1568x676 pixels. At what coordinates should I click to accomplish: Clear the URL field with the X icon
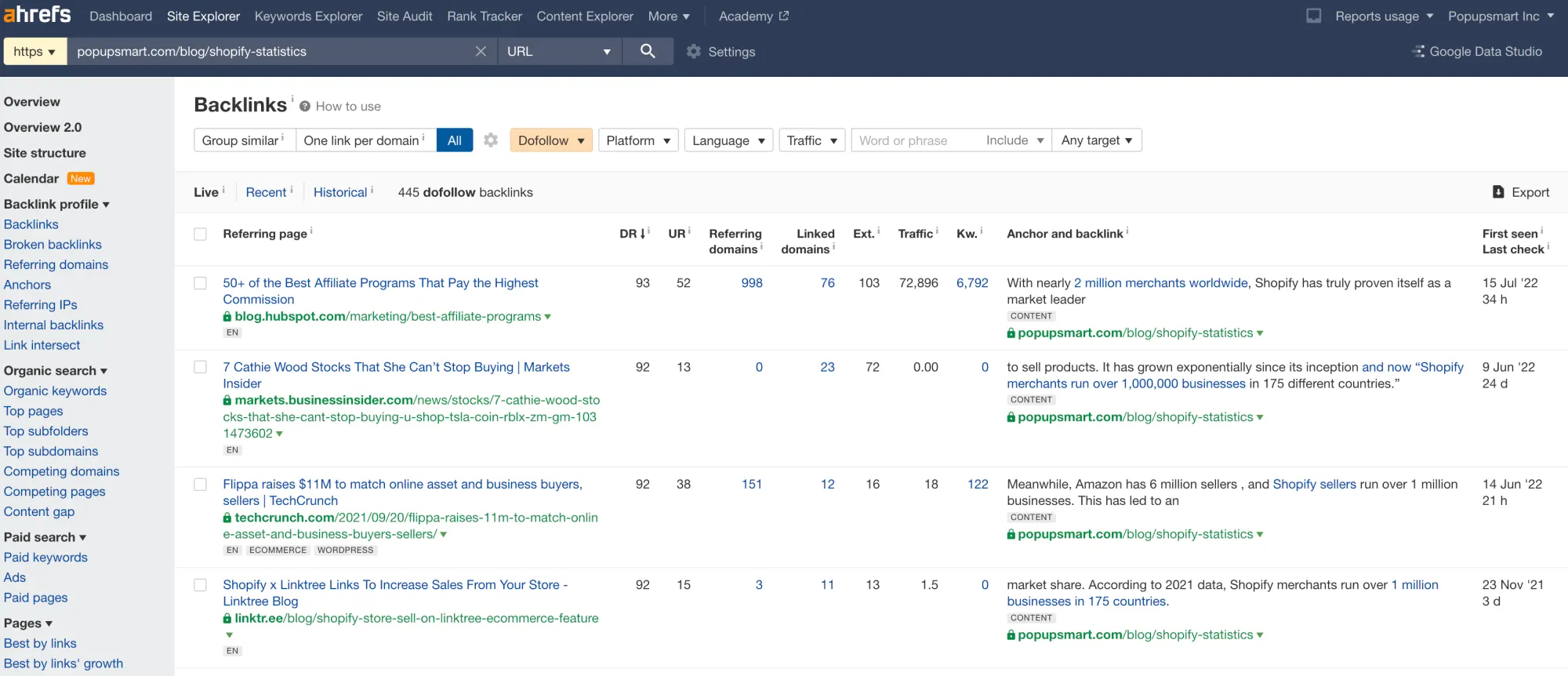(x=481, y=51)
